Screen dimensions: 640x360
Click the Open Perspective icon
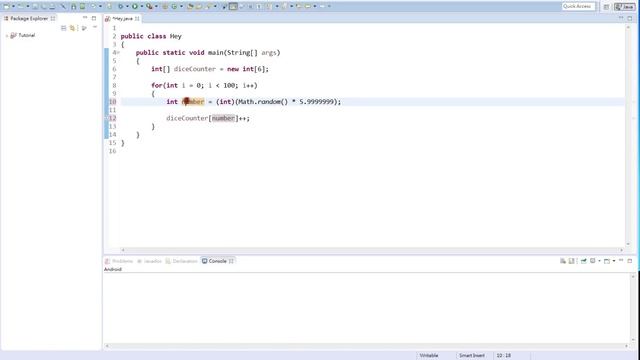tap(607, 7)
